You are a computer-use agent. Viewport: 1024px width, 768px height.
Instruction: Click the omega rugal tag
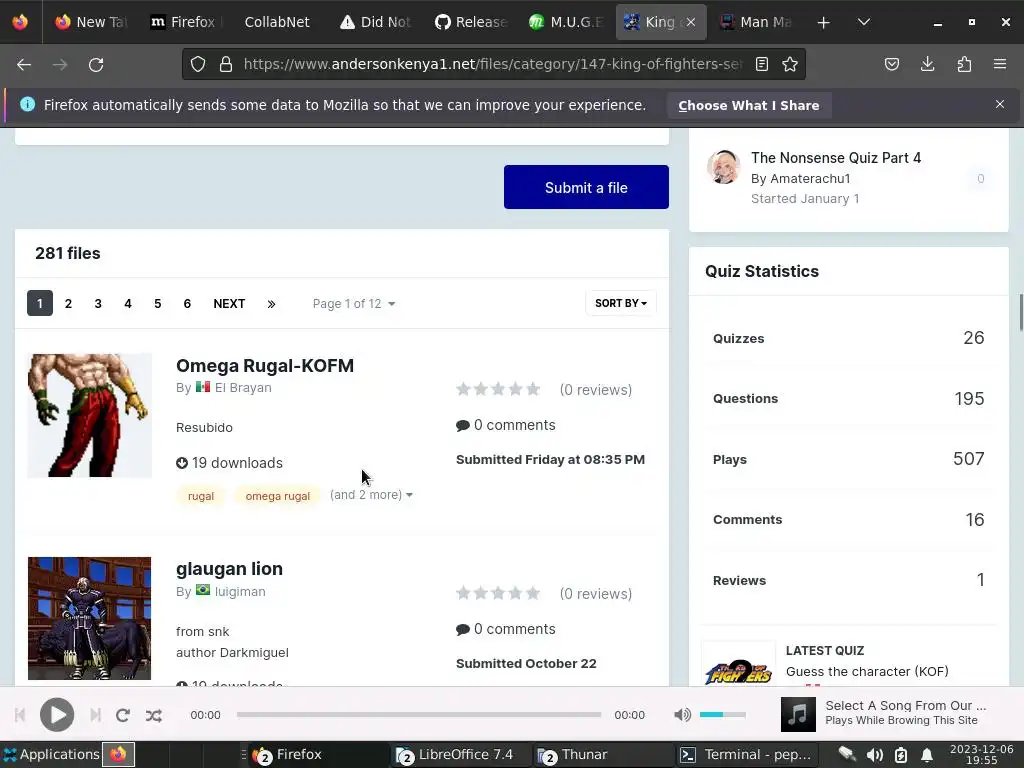coord(278,496)
